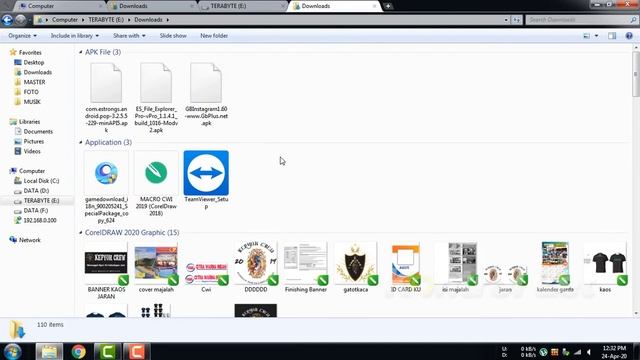This screenshot has height=360, width=640.
Task: Select the BANNER KAOS JARAN graphic
Action: [106, 270]
